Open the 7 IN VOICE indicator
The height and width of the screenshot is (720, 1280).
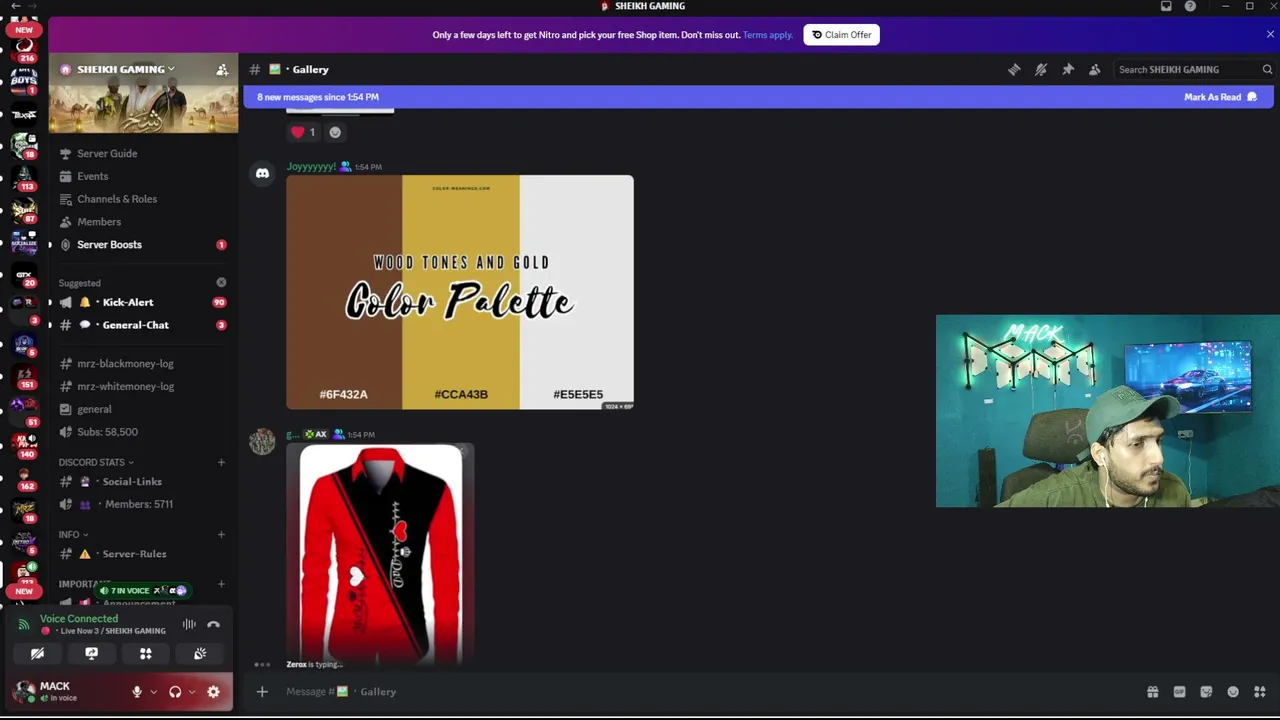coord(142,591)
